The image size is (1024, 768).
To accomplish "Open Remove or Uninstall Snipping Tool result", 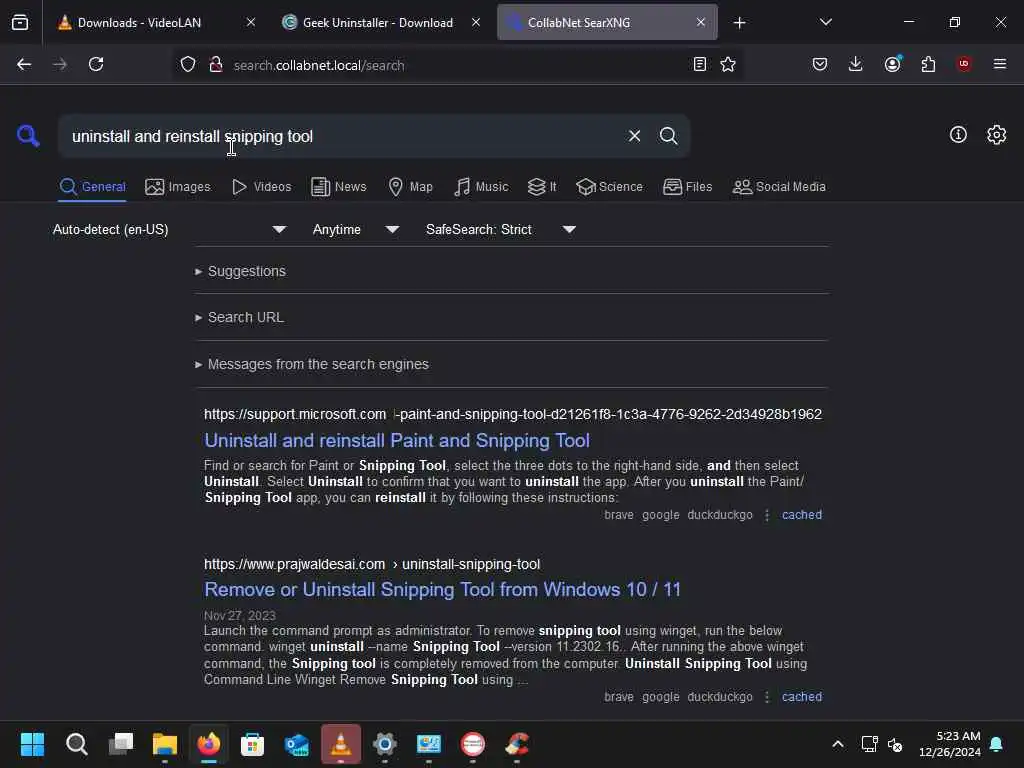I will click(442, 589).
